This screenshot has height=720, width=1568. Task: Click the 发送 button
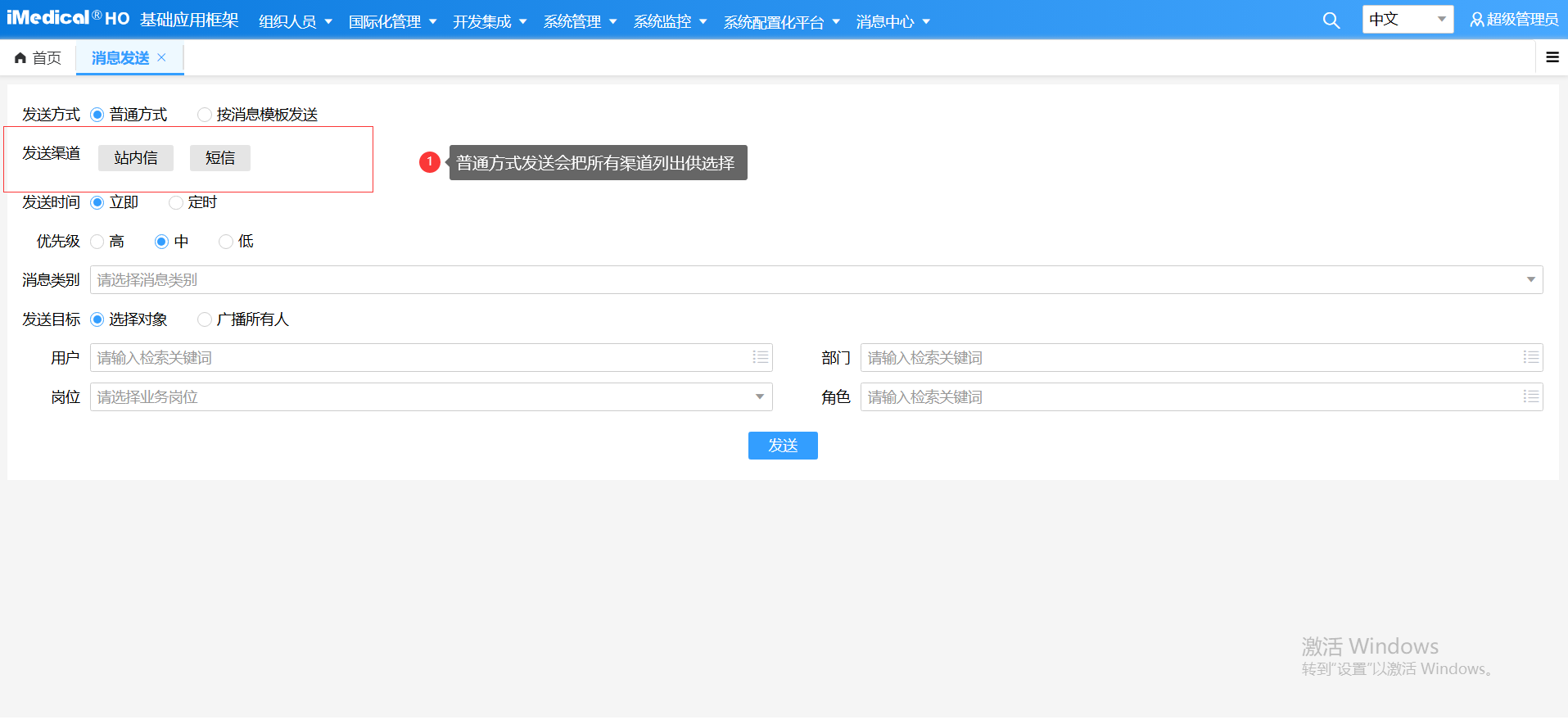783,446
